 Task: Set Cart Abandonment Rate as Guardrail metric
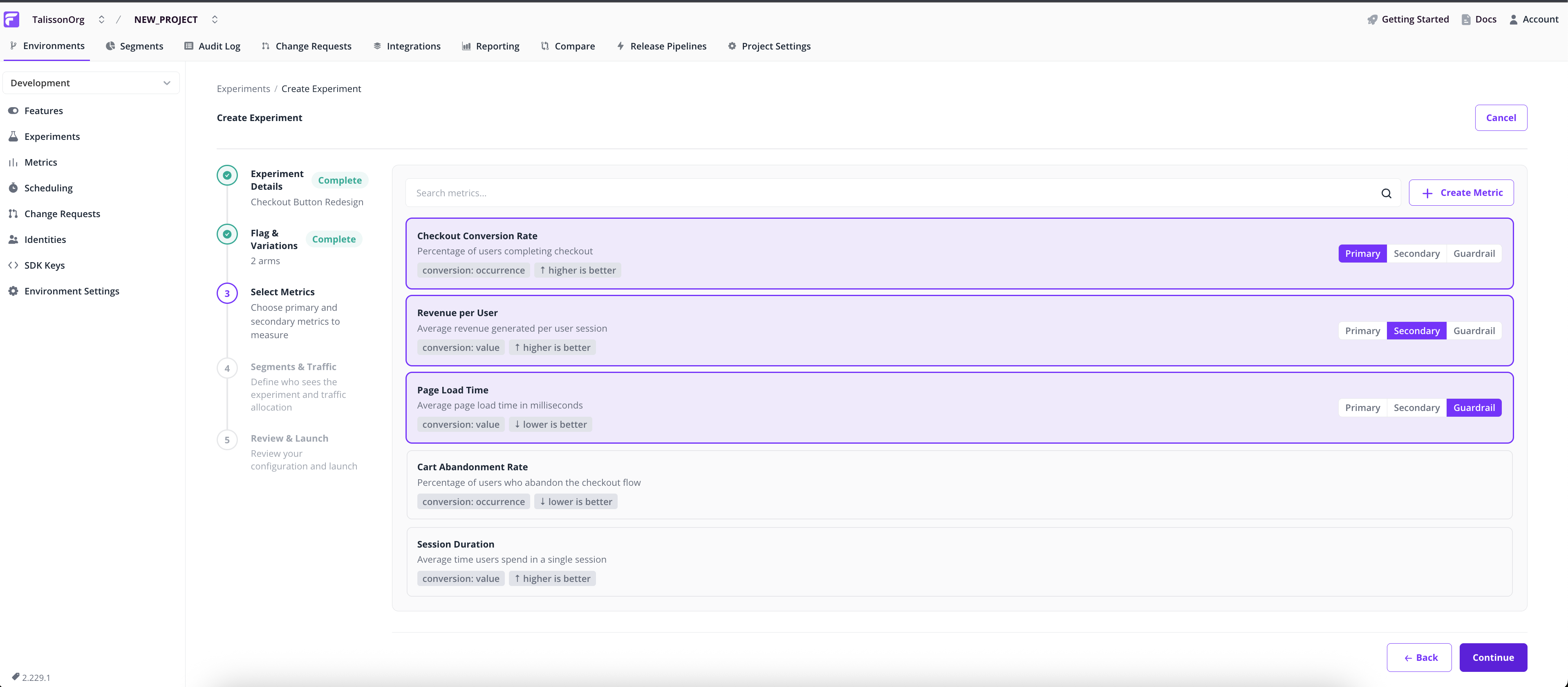coord(1474,485)
